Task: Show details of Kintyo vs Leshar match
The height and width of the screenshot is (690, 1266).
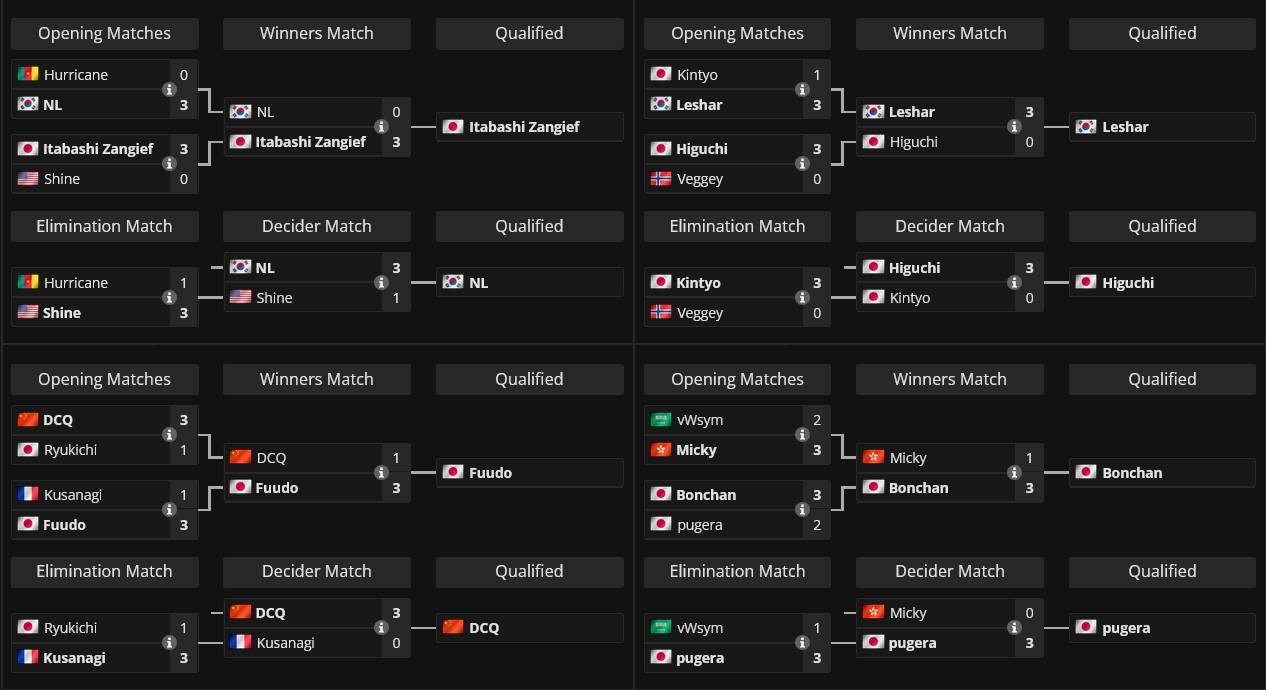Action: (803, 90)
